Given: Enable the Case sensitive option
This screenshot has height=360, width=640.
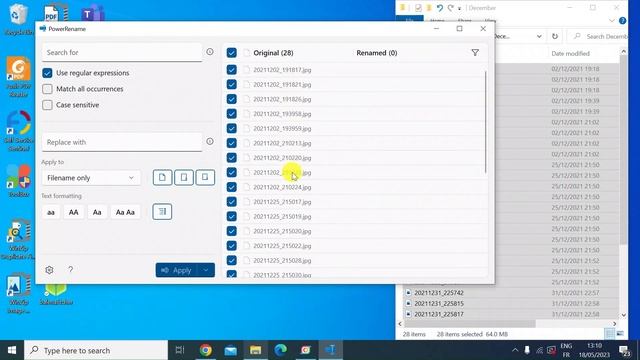Looking at the screenshot, I should coord(47,105).
